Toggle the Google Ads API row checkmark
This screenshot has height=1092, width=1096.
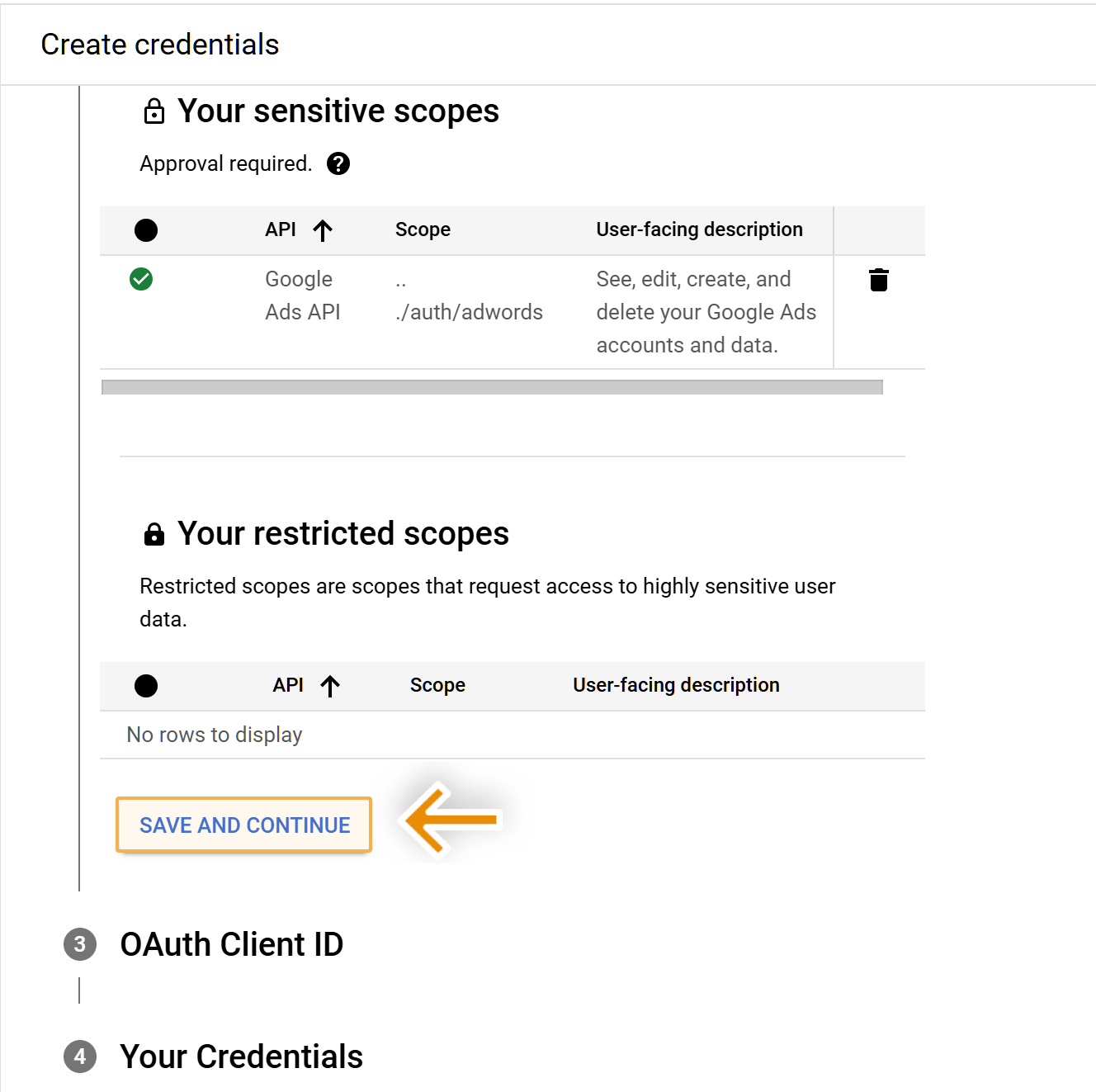click(x=141, y=279)
